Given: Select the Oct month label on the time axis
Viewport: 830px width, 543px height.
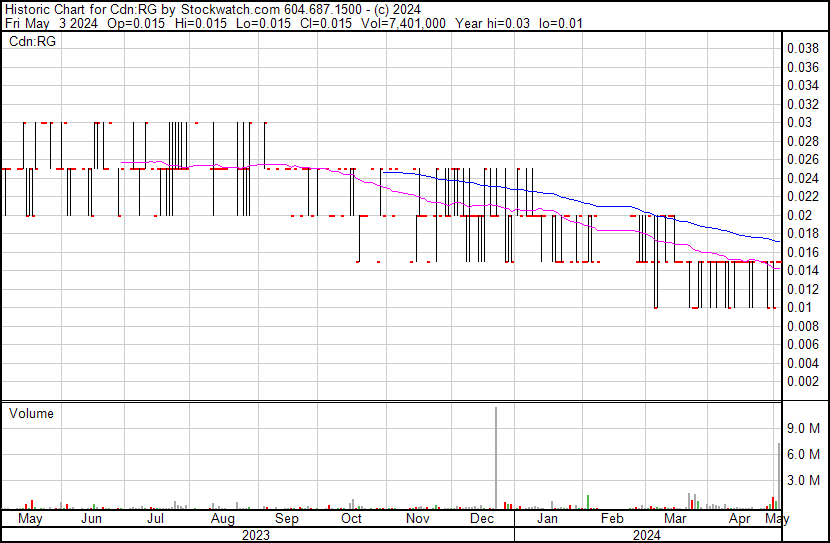Looking at the screenshot, I should click(x=351, y=519).
